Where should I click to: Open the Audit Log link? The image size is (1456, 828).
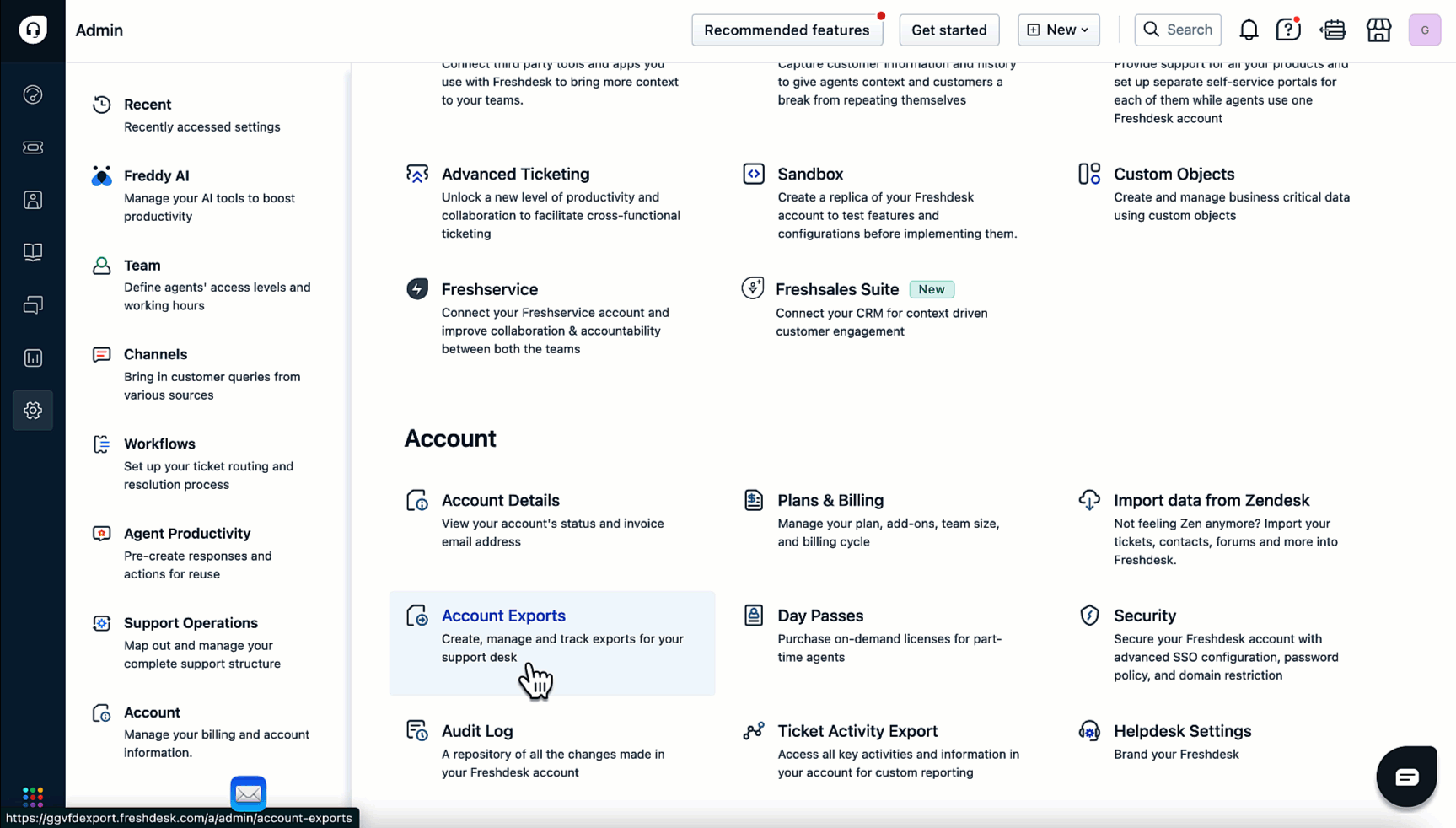477,731
